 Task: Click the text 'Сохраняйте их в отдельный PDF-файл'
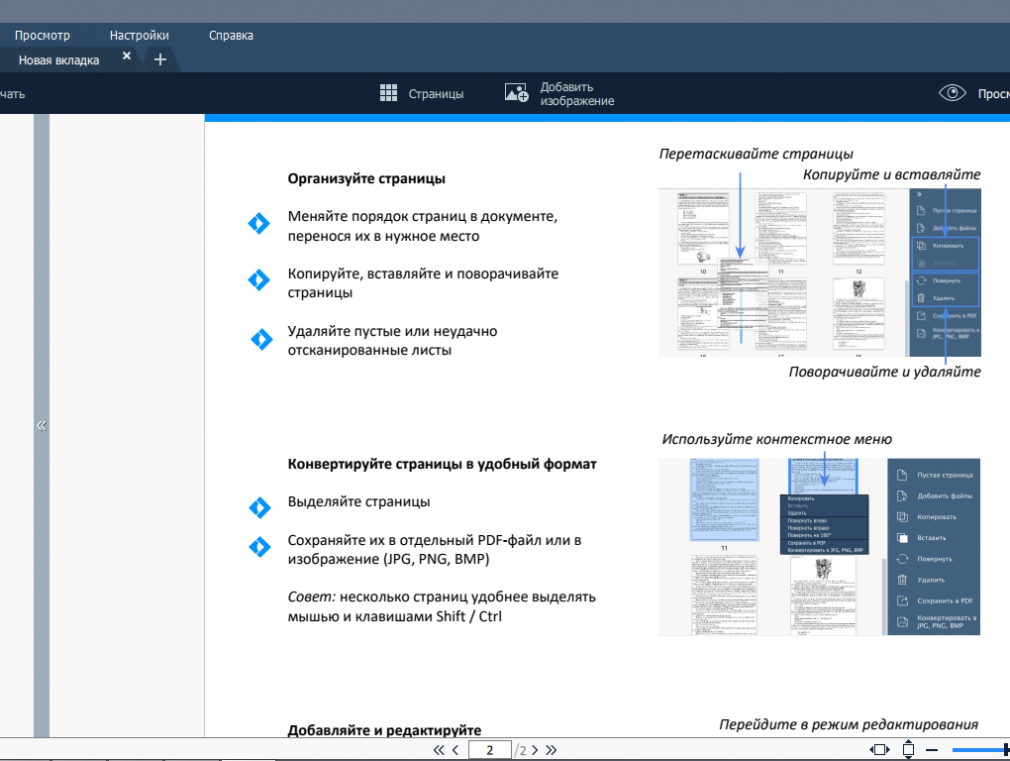coord(421,540)
